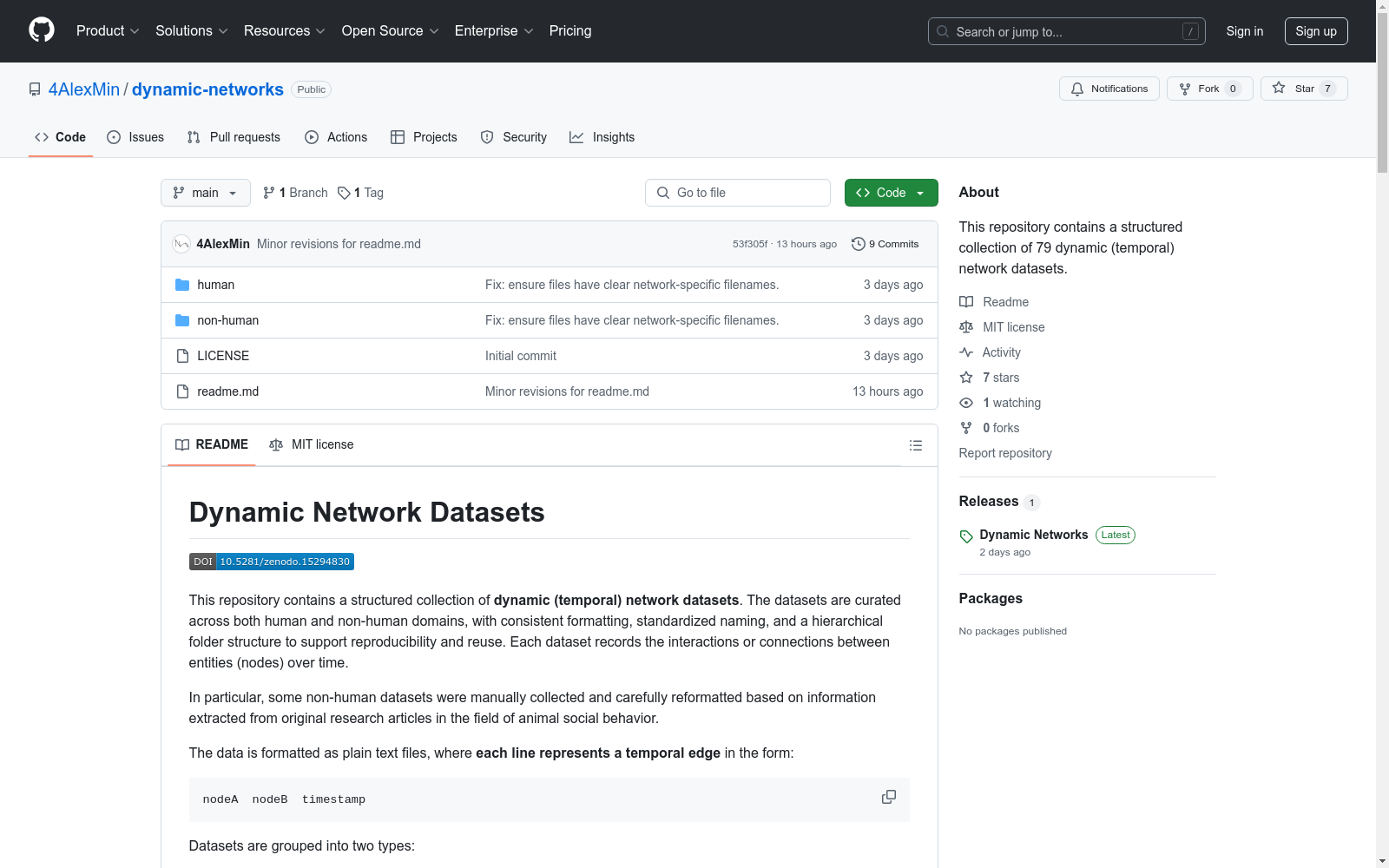Click the DOI zenodo badge
The image size is (1389, 868).
pyautogui.click(x=272, y=562)
